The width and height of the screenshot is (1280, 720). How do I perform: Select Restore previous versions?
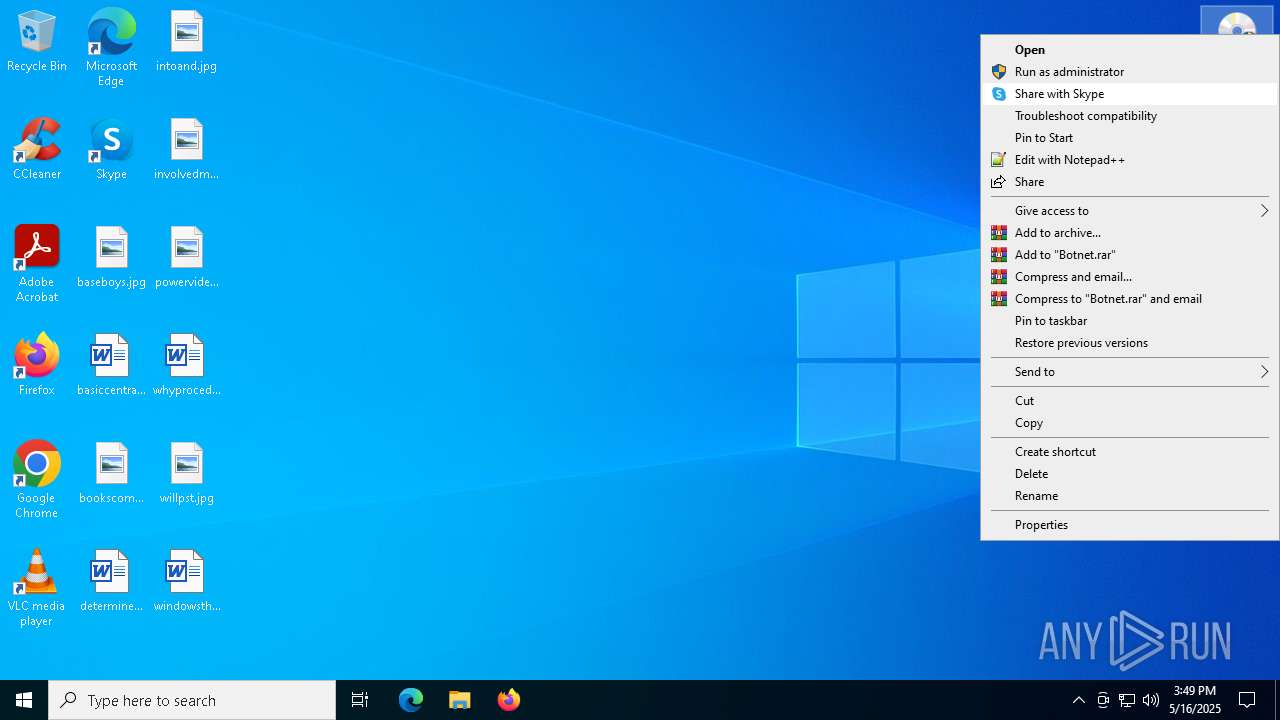[x=1130, y=343]
